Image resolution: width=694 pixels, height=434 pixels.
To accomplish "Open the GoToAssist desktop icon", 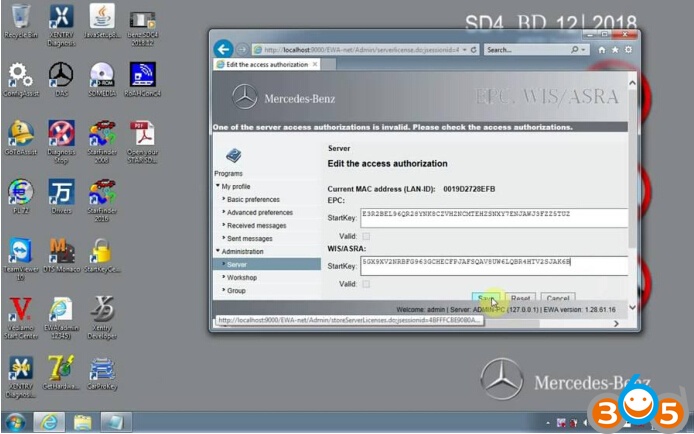I will [x=20, y=138].
